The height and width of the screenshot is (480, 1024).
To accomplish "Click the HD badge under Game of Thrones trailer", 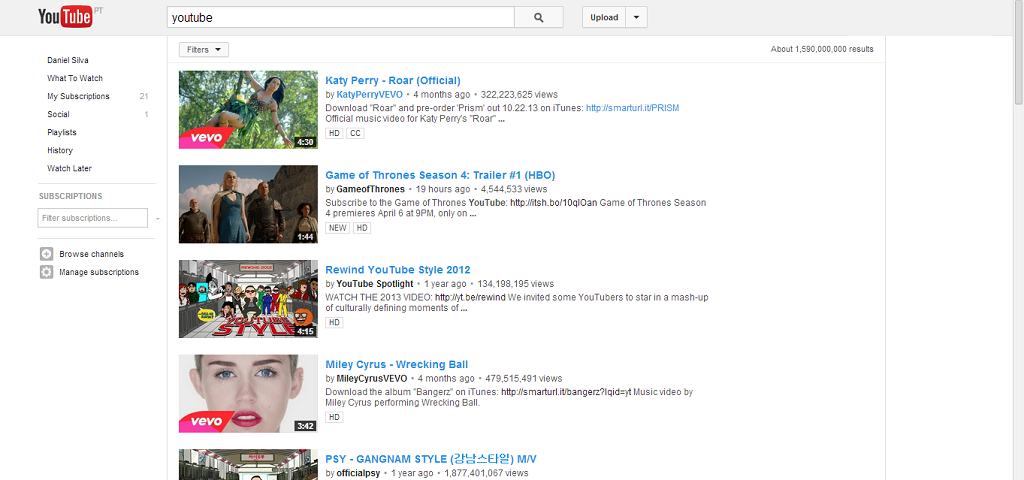I will [361, 228].
